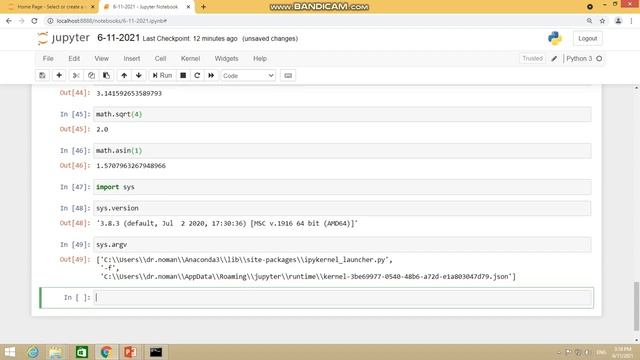Interrupt the kernel with stop icon
The image size is (640, 360).
pos(183,76)
